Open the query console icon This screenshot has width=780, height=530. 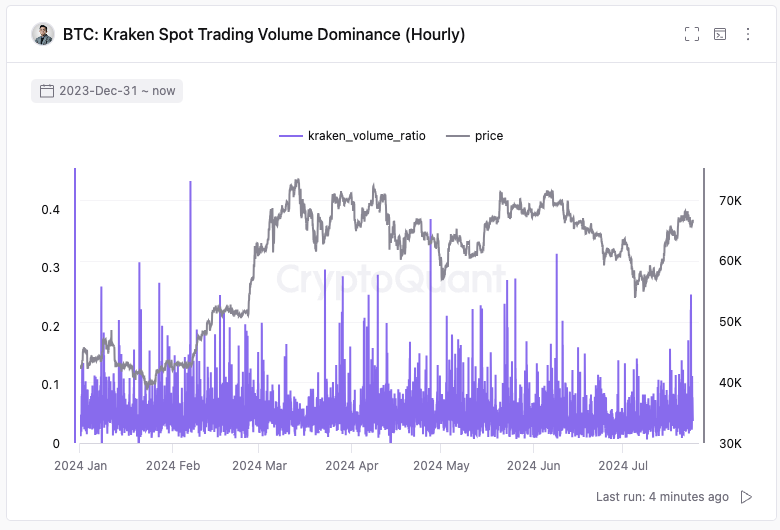tap(719, 34)
